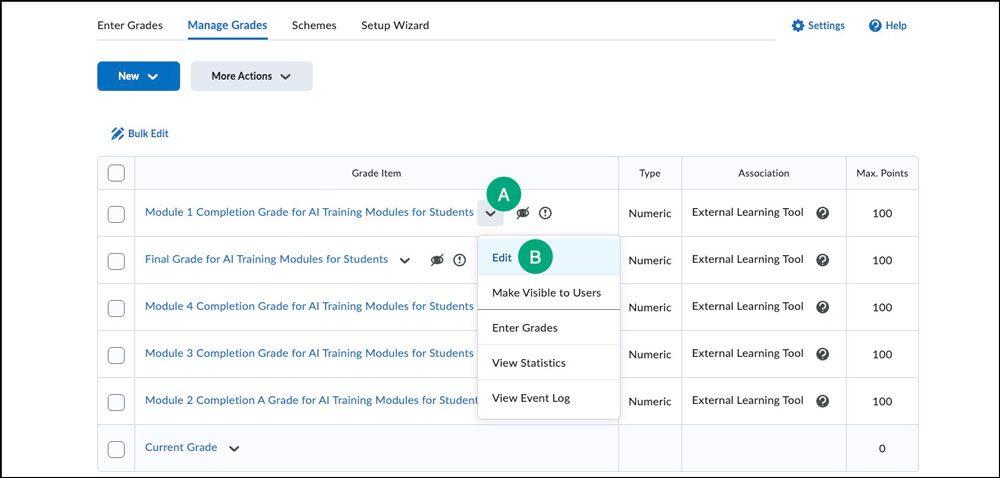Open Module 2 Completion A Grade link
Viewport: 1000px width, 478px height.
(311, 401)
